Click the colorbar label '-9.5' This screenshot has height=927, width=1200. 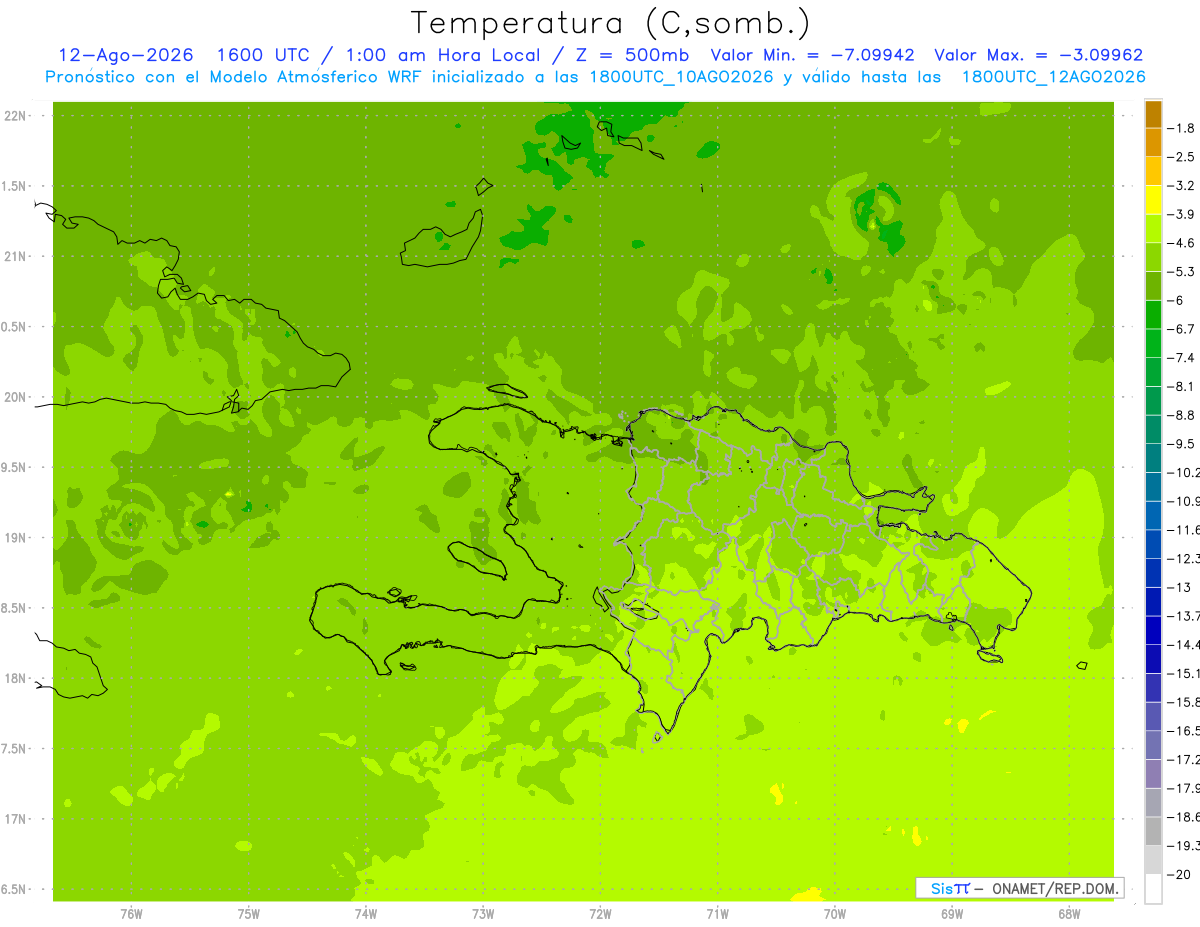tap(1180, 444)
